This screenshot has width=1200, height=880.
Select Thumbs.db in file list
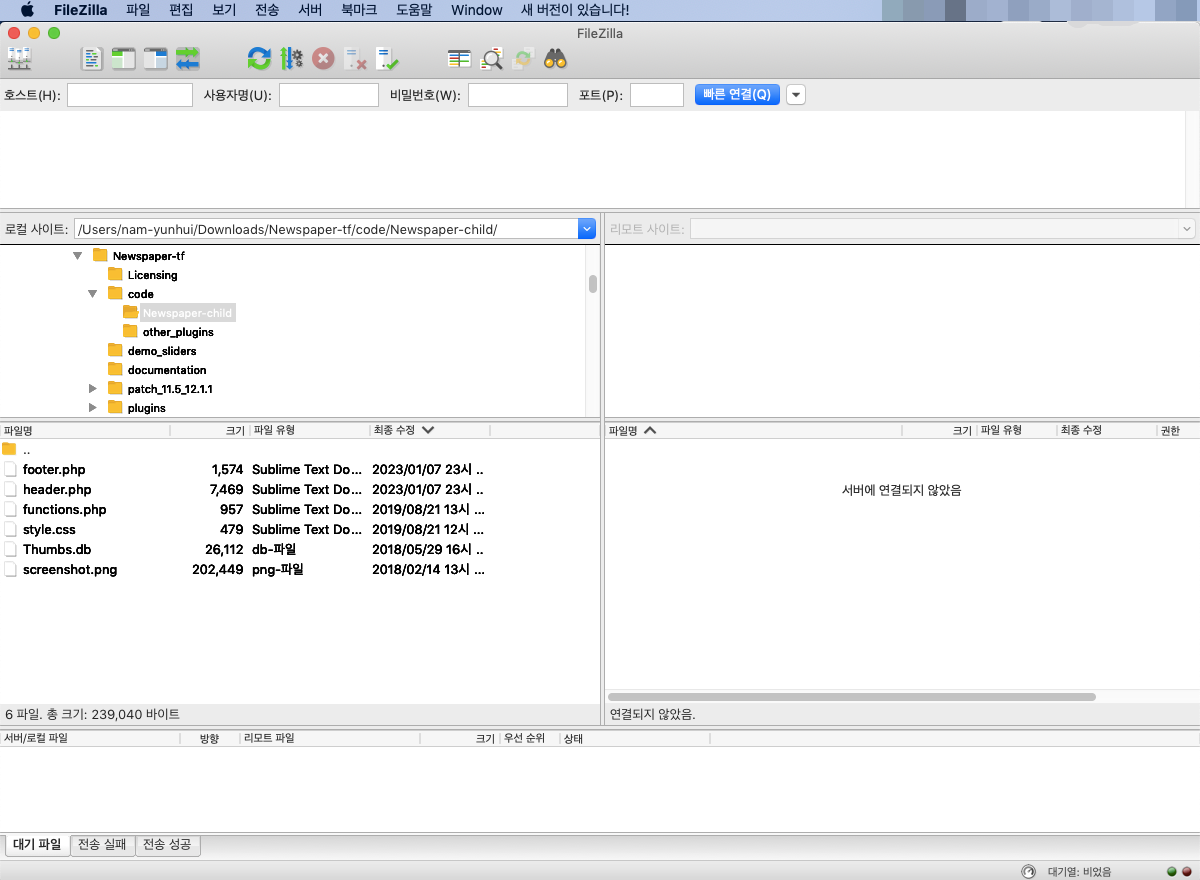click(x=57, y=549)
